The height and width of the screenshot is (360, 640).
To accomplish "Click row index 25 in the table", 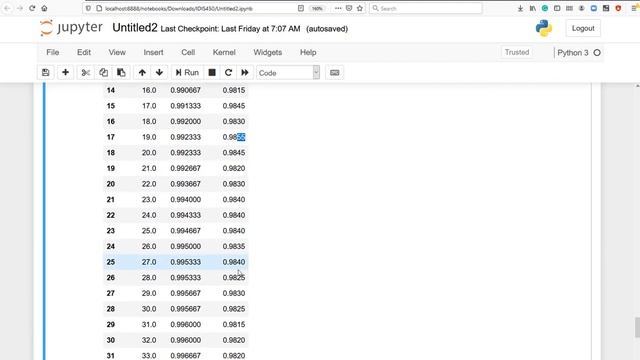I will tap(111, 262).
